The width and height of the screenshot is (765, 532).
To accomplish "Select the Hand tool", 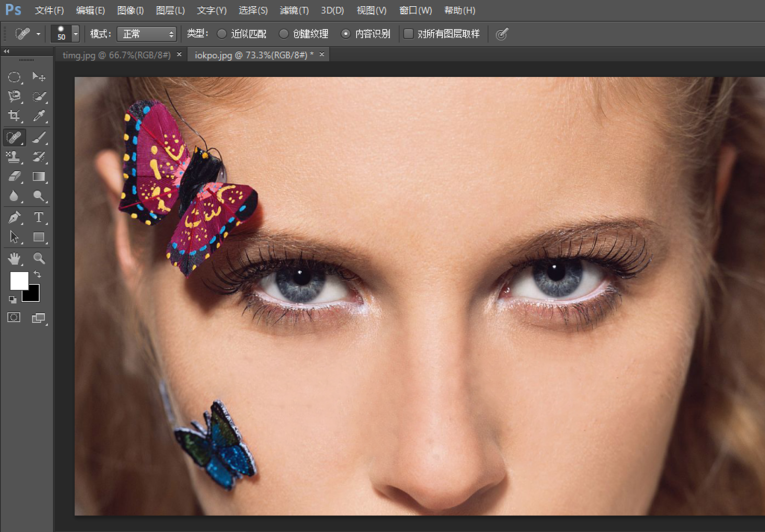I will tap(15, 258).
